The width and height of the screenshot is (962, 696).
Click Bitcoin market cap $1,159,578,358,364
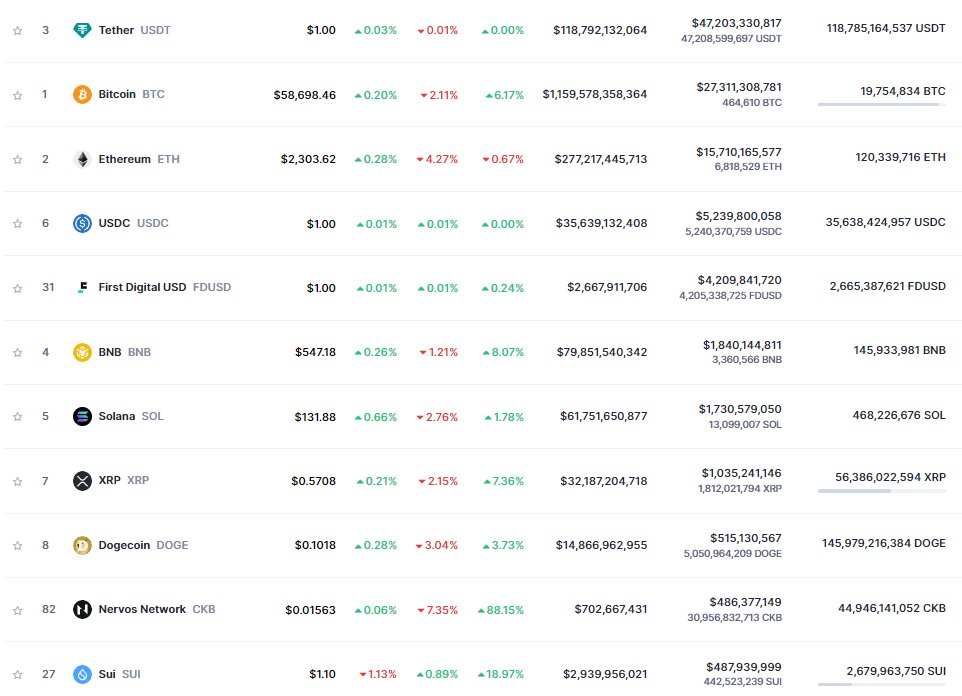point(595,94)
